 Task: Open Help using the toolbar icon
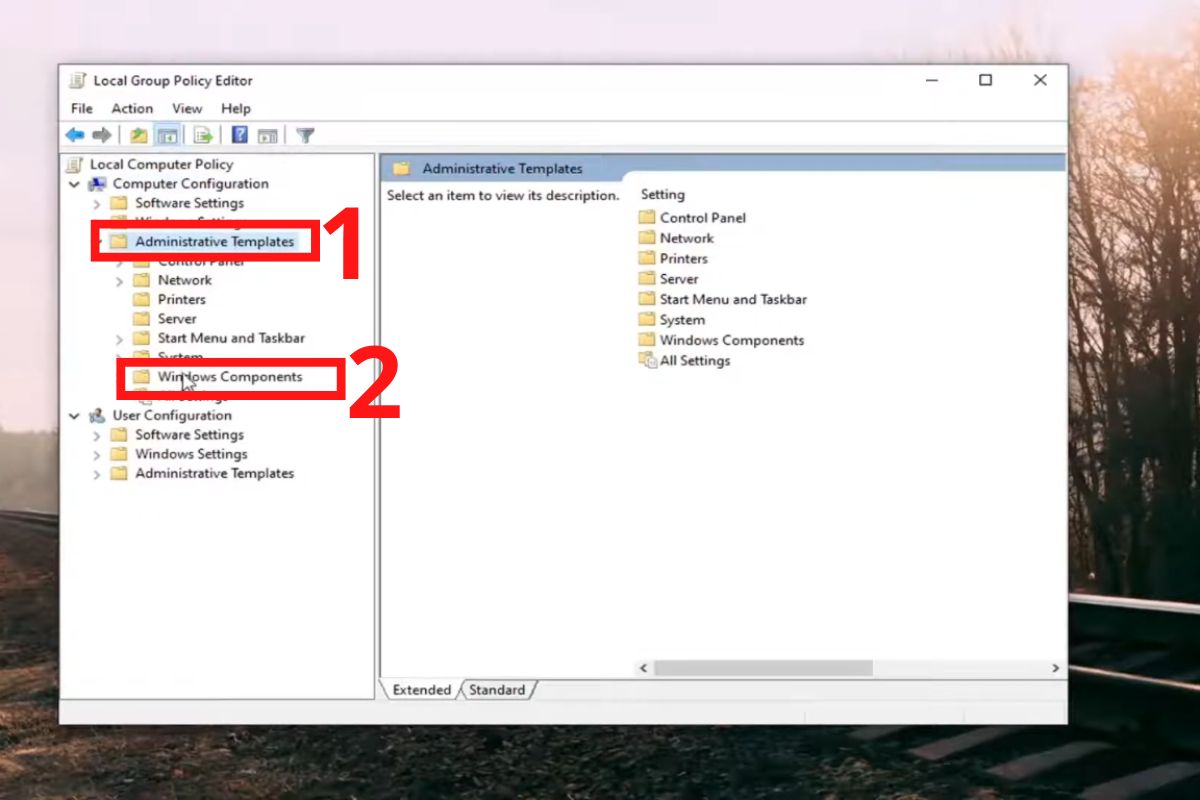pyautogui.click(x=240, y=134)
